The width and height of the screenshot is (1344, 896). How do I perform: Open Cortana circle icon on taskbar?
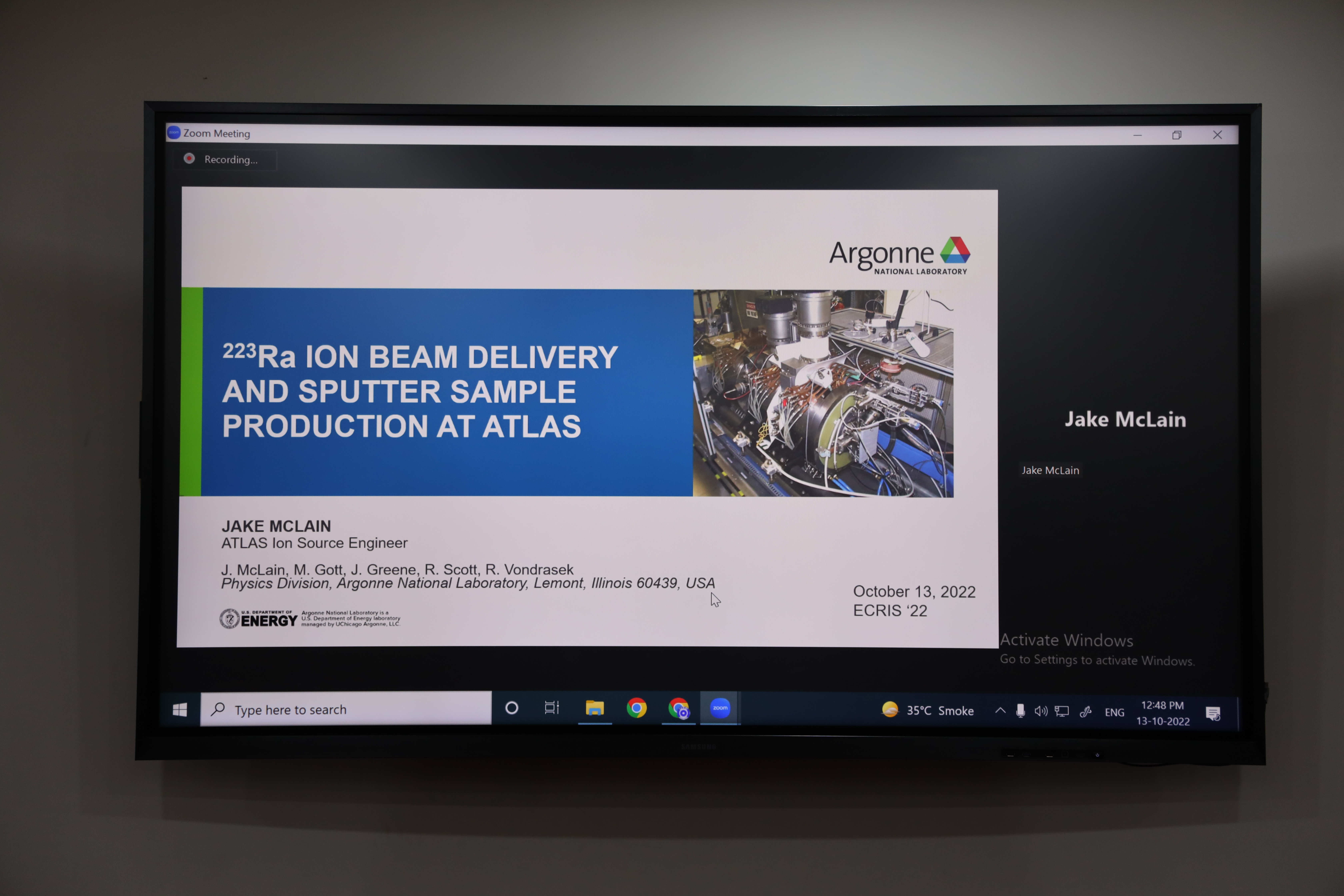512,708
